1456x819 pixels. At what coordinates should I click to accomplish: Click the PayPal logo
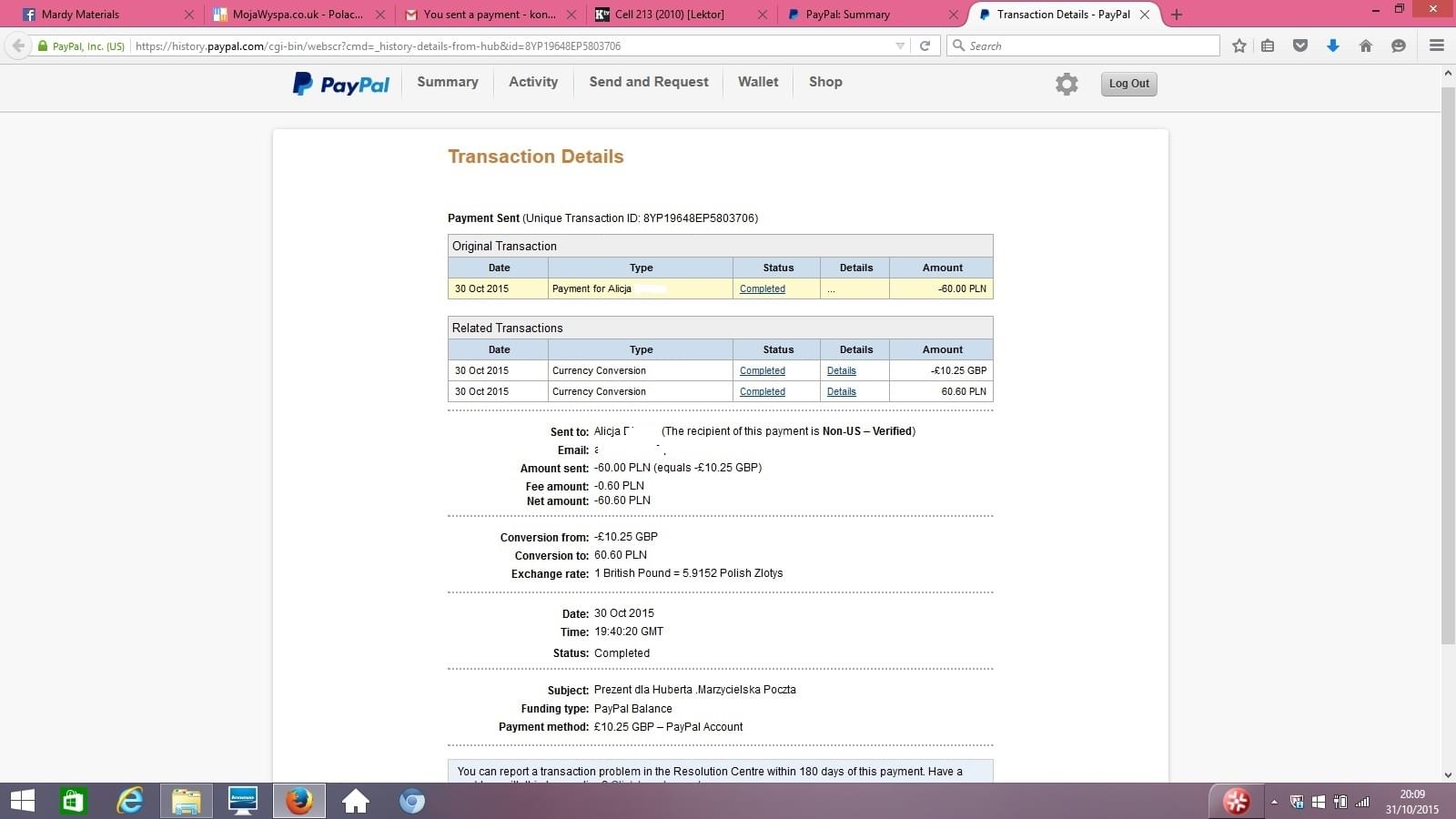(x=341, y=84)
